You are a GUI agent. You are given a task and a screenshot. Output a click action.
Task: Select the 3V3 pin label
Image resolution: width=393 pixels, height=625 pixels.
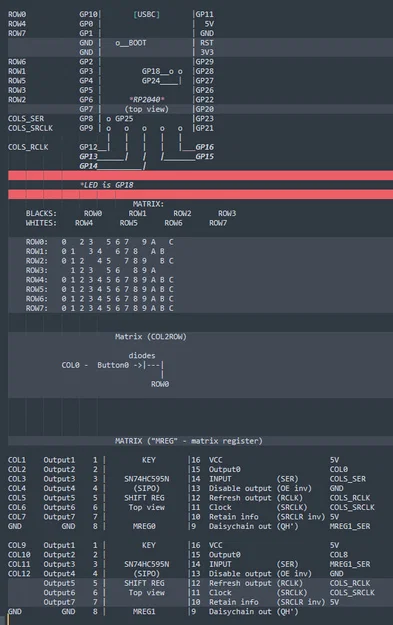(x=206, y=52)
